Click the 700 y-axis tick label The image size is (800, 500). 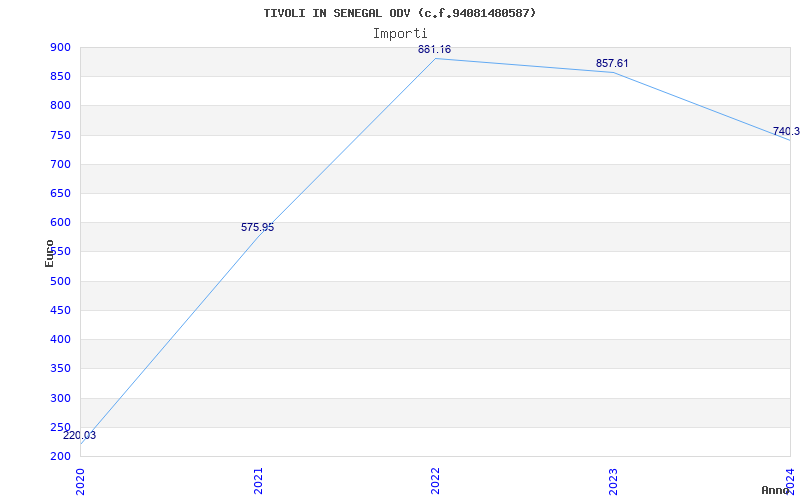click(60, 164)
